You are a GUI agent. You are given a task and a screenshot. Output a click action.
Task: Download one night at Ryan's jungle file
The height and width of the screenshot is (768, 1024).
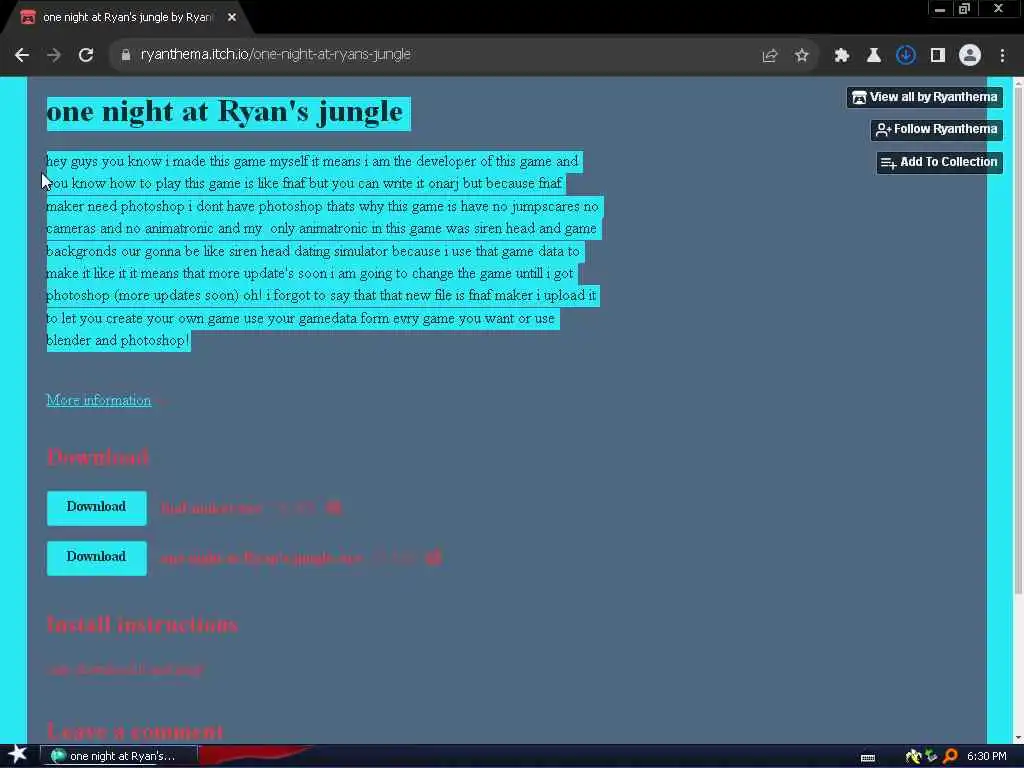[97, 558]
